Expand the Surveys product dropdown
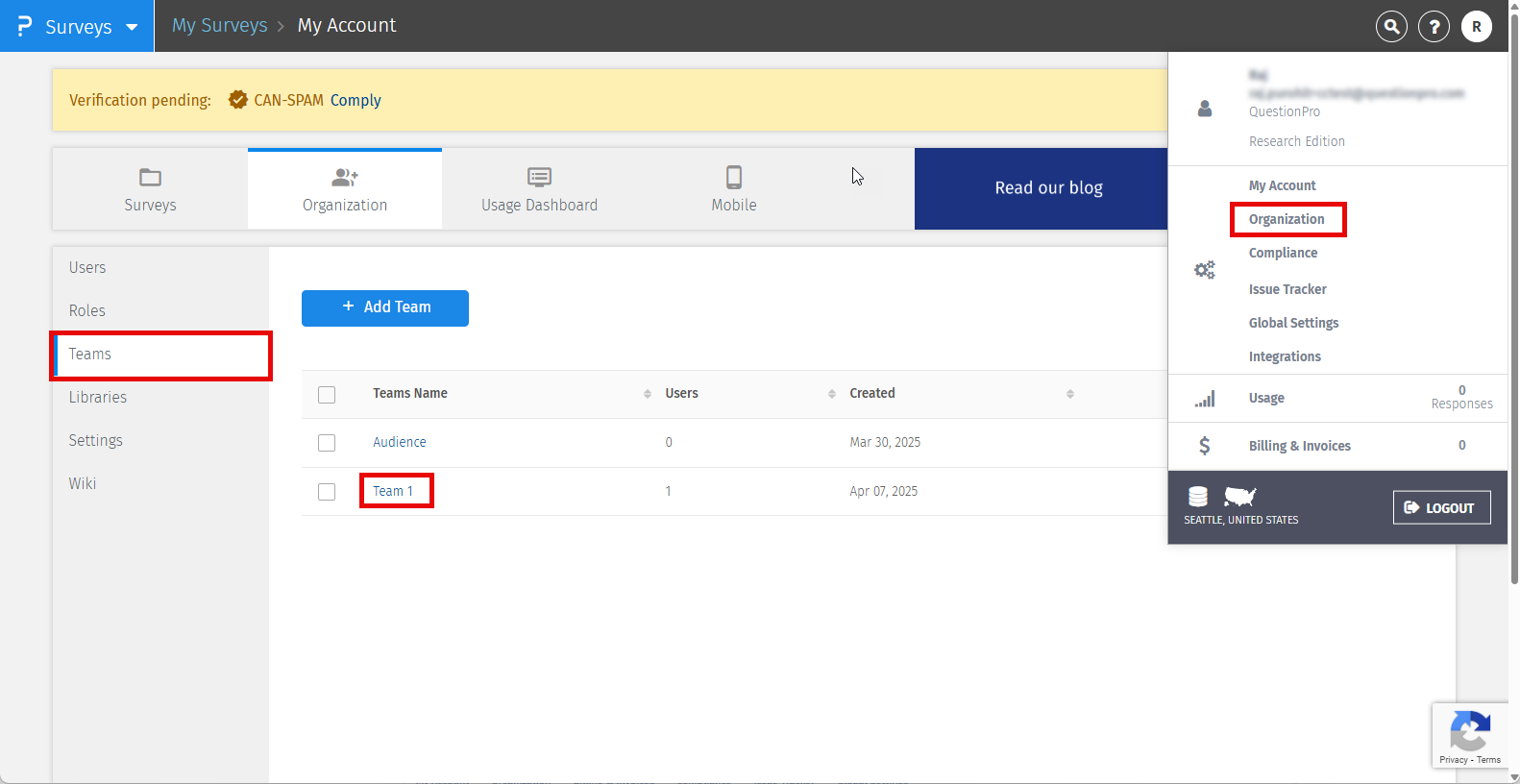Viewport: 1520px width, 784px height. click(x=132, y=27)
